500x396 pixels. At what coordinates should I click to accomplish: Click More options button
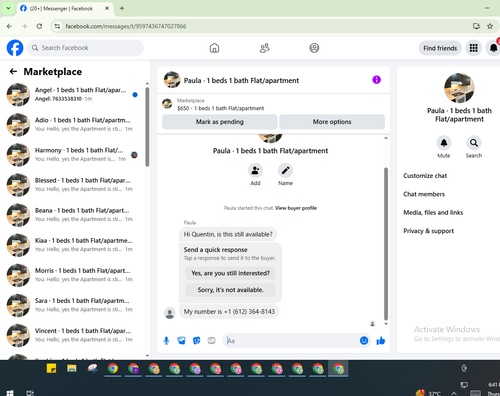[332, 122]
